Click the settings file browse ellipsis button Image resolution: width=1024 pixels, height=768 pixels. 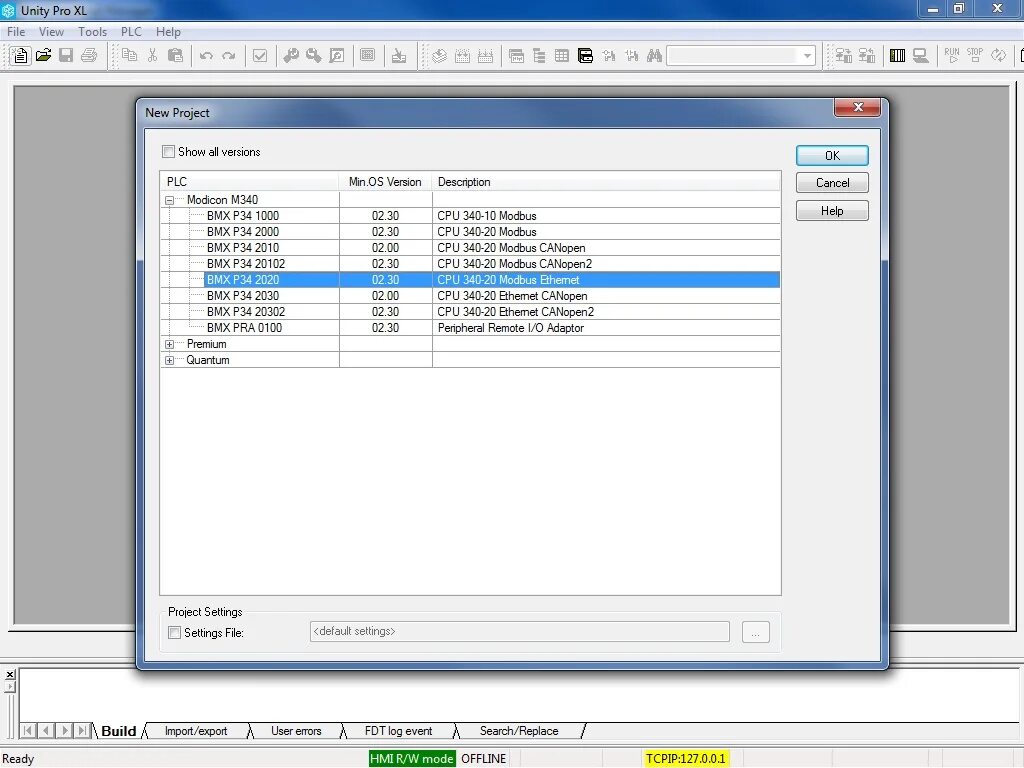[756, 632]
